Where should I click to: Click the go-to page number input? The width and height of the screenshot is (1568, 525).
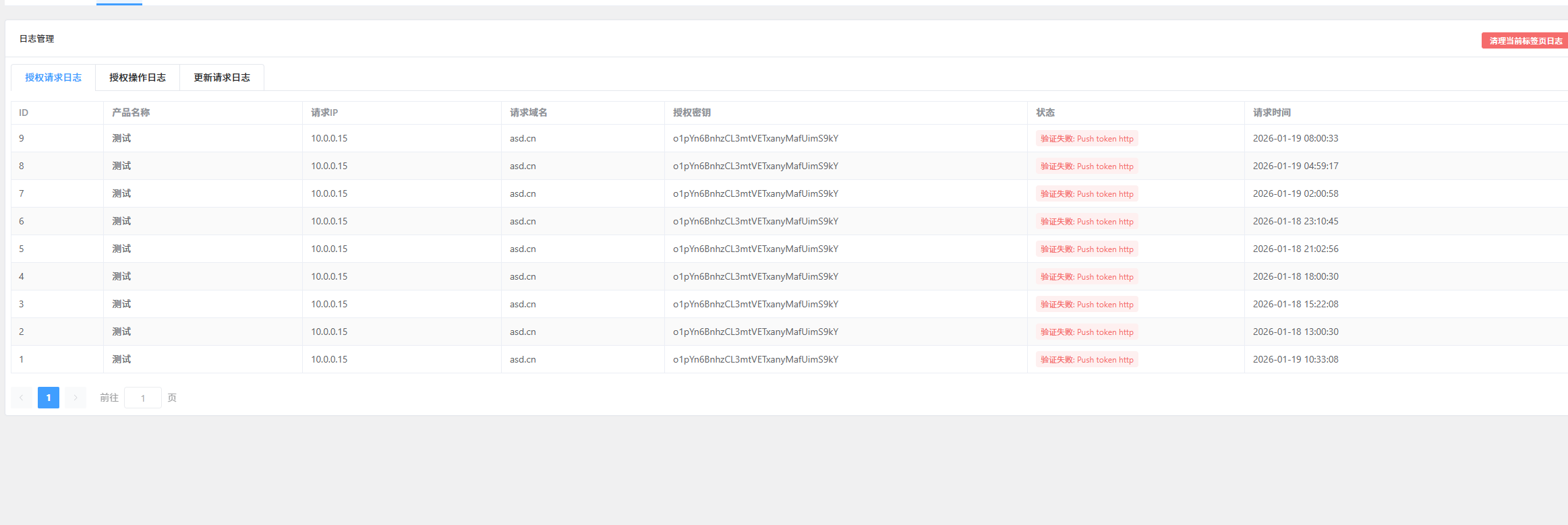143,398
